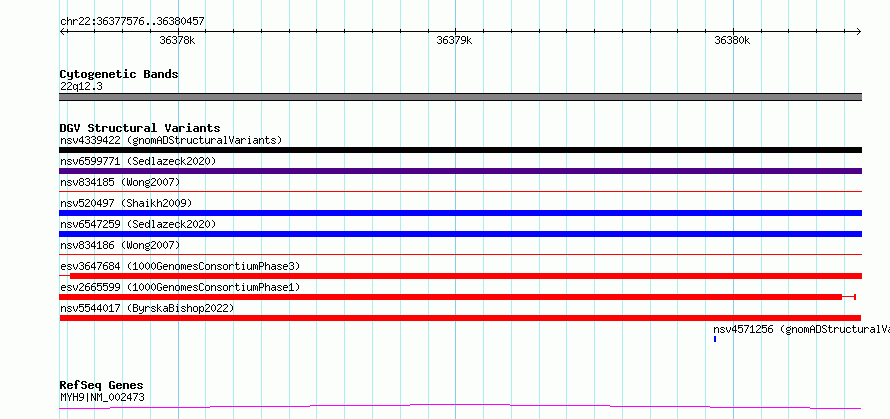This screenshot has width=890, height=419.
Task: Select the black nsv4339422 variant bar
Action: tap(460, 150)
